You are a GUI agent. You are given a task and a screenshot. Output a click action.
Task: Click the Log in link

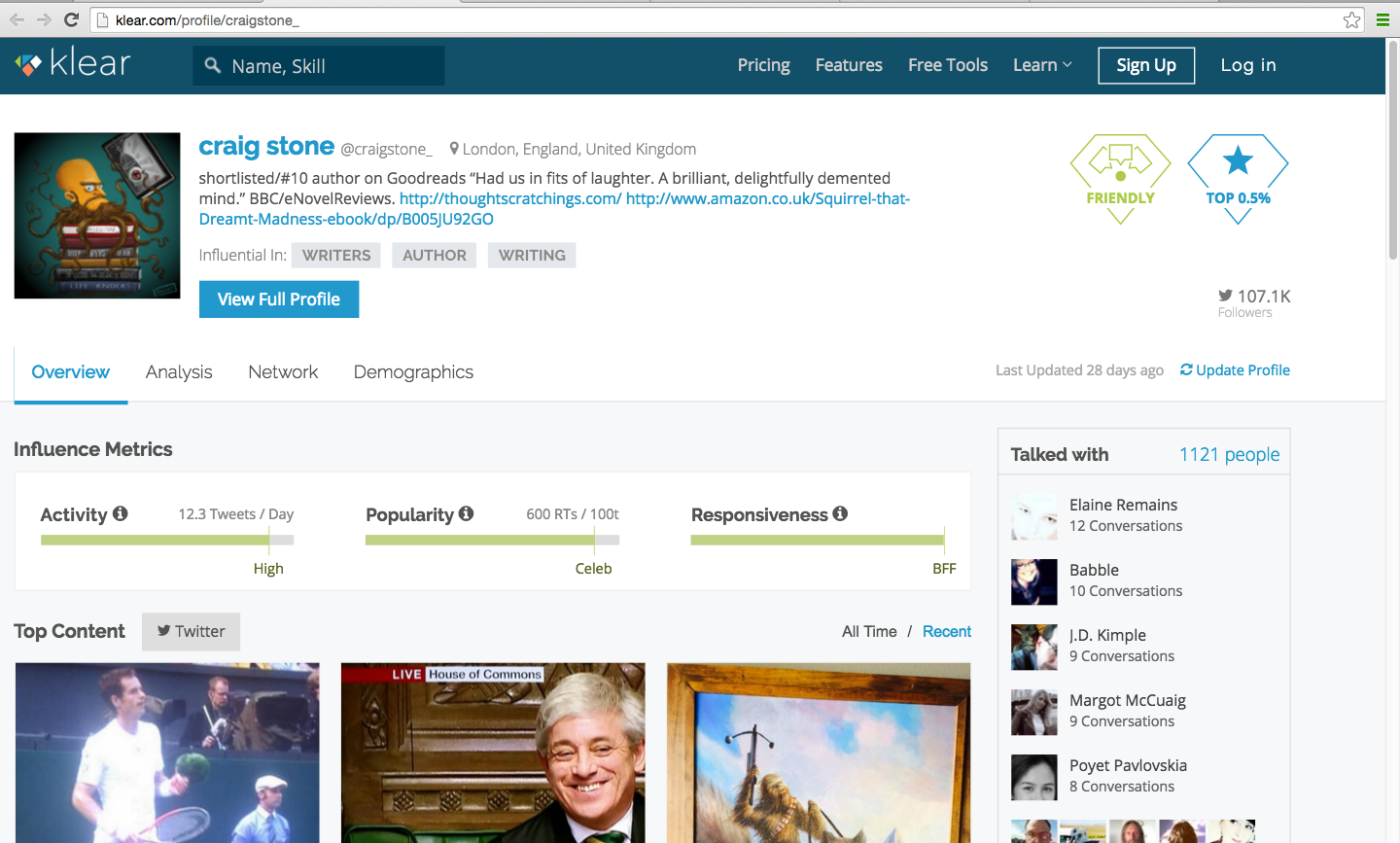(x=1248, y=65)
